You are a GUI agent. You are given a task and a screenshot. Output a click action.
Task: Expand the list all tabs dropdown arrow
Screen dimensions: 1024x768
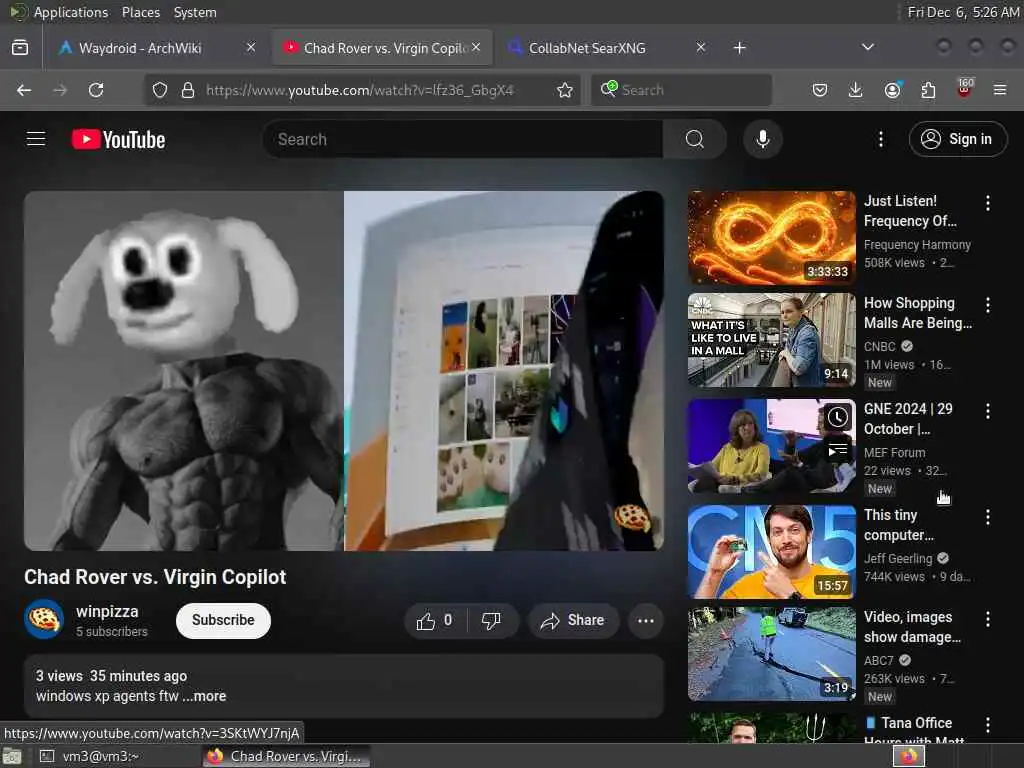(867, 47)
